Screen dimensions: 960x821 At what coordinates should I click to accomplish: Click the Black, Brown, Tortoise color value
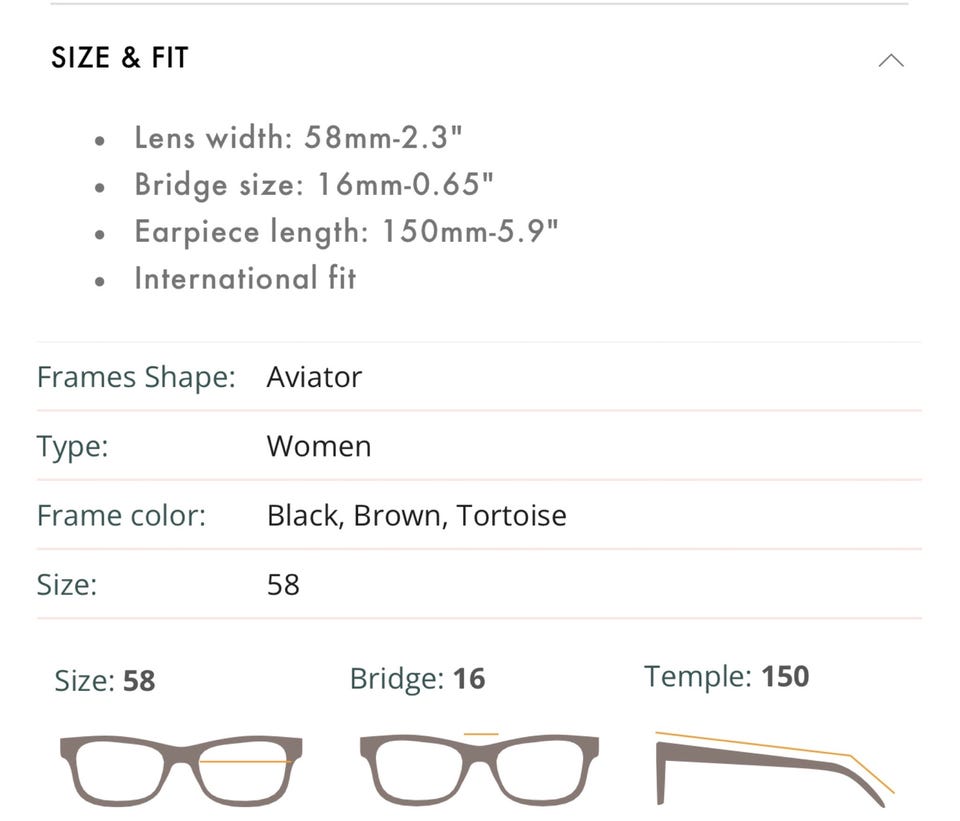coord(416,515)
